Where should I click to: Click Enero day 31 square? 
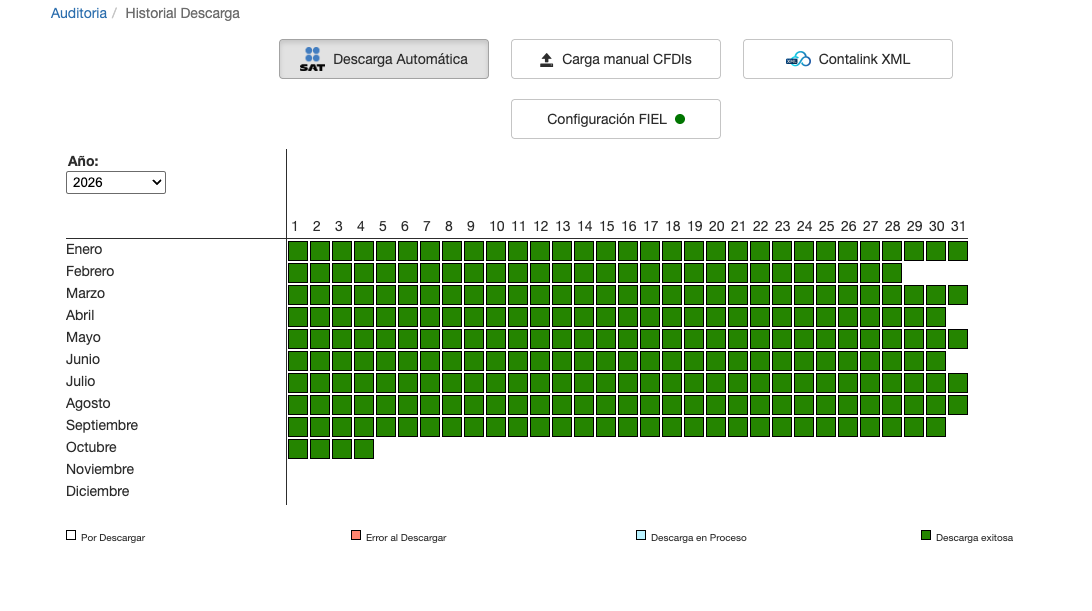[x=958, y=251]
